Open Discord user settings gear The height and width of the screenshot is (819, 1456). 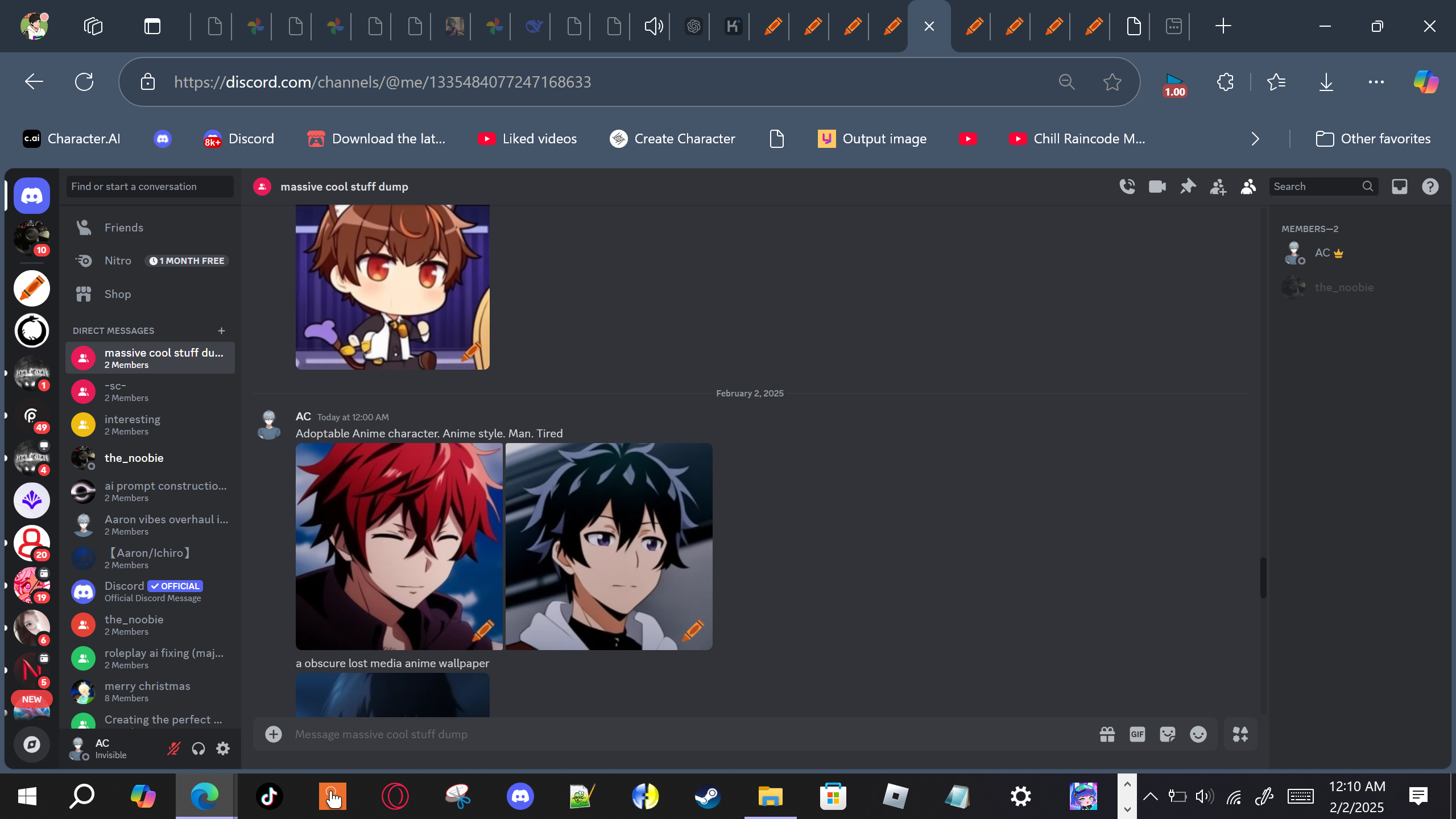pos(223,748)
